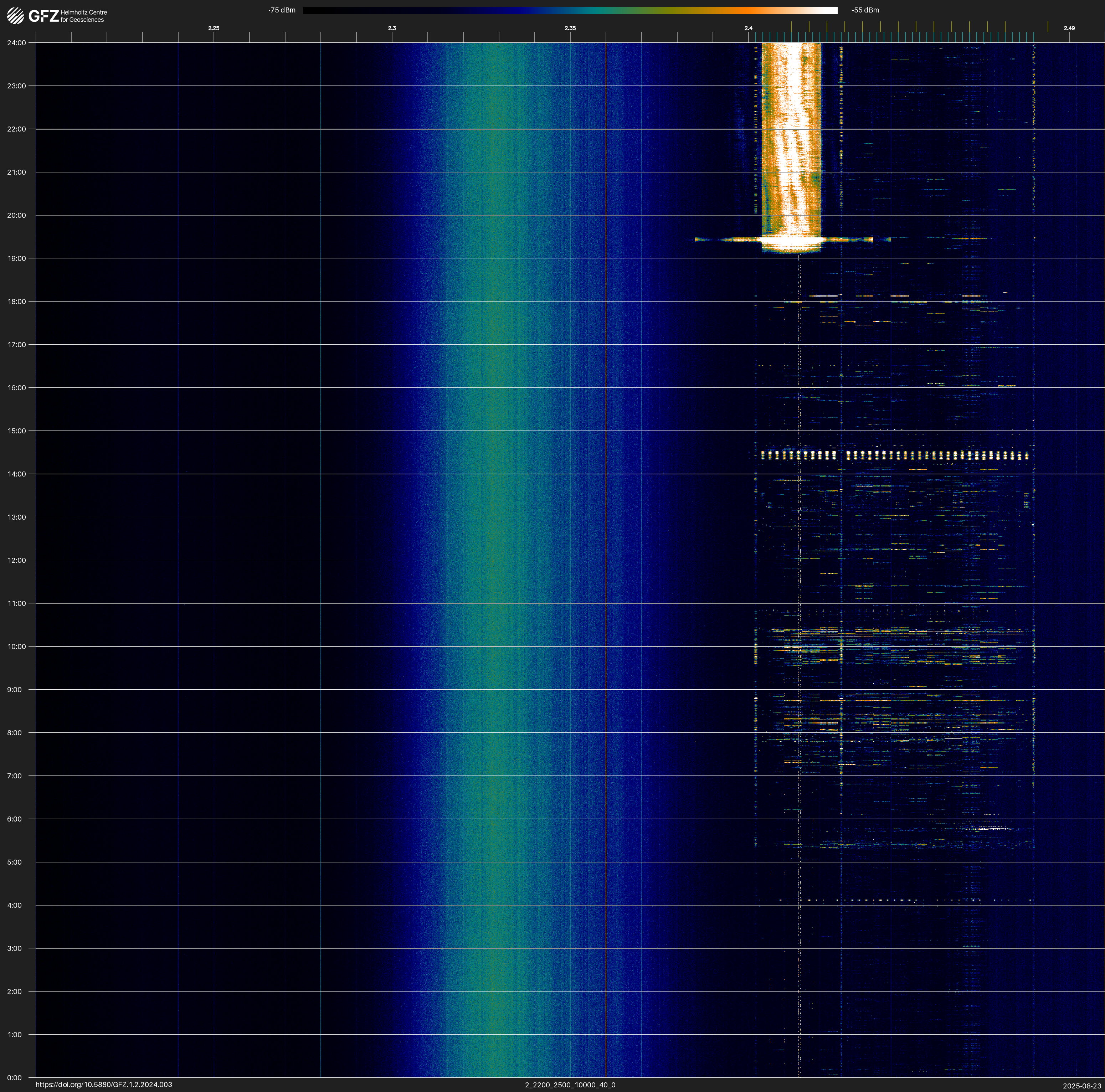1105x1092 pixels.
Task: Click the 0:00 time axis label
Action: pos(15,1078)
